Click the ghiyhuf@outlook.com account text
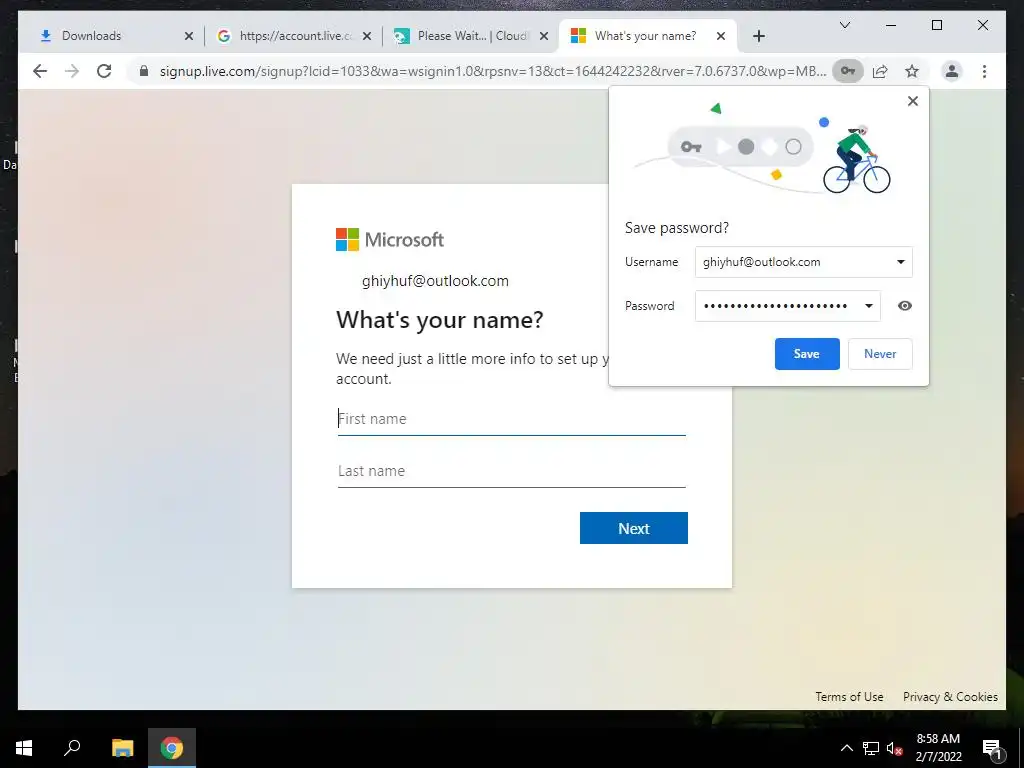Image resolution: width=1024 pixels, height=768 pixels. click(435, 281)
